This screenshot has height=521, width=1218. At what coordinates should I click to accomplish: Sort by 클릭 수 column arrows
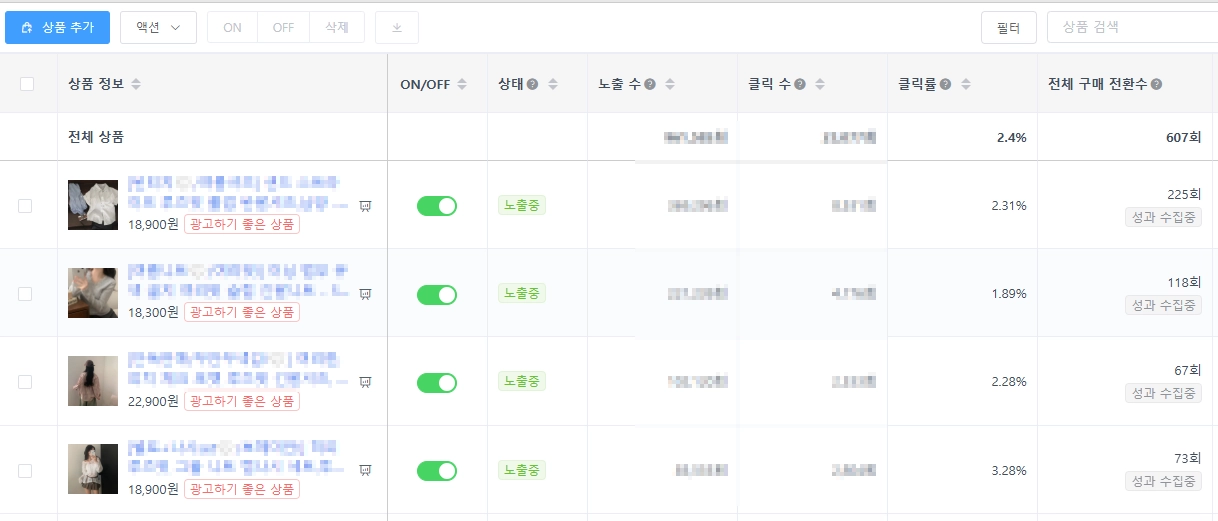coord(820,85)
